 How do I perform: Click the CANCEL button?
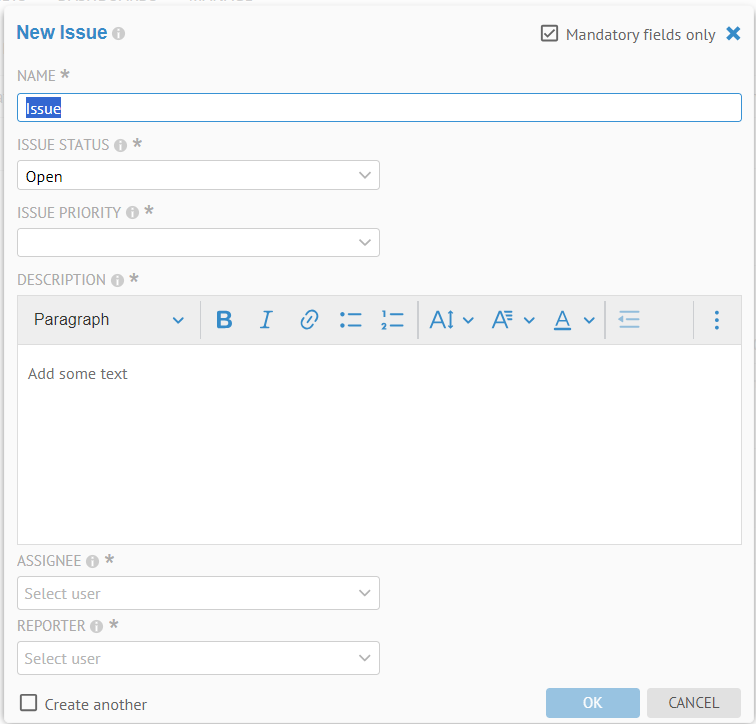(693, 703)
